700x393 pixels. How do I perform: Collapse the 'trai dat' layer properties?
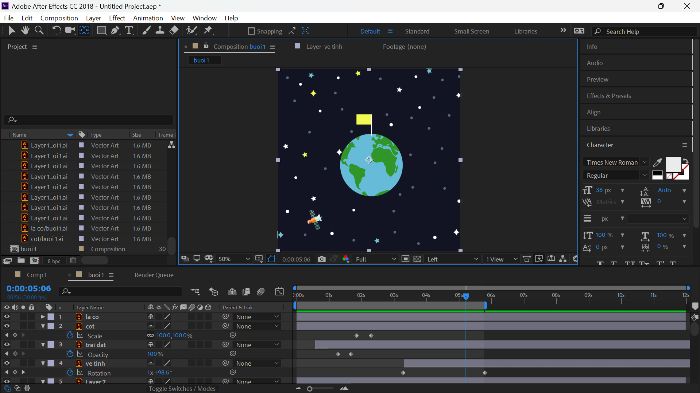tap(43, 345)
